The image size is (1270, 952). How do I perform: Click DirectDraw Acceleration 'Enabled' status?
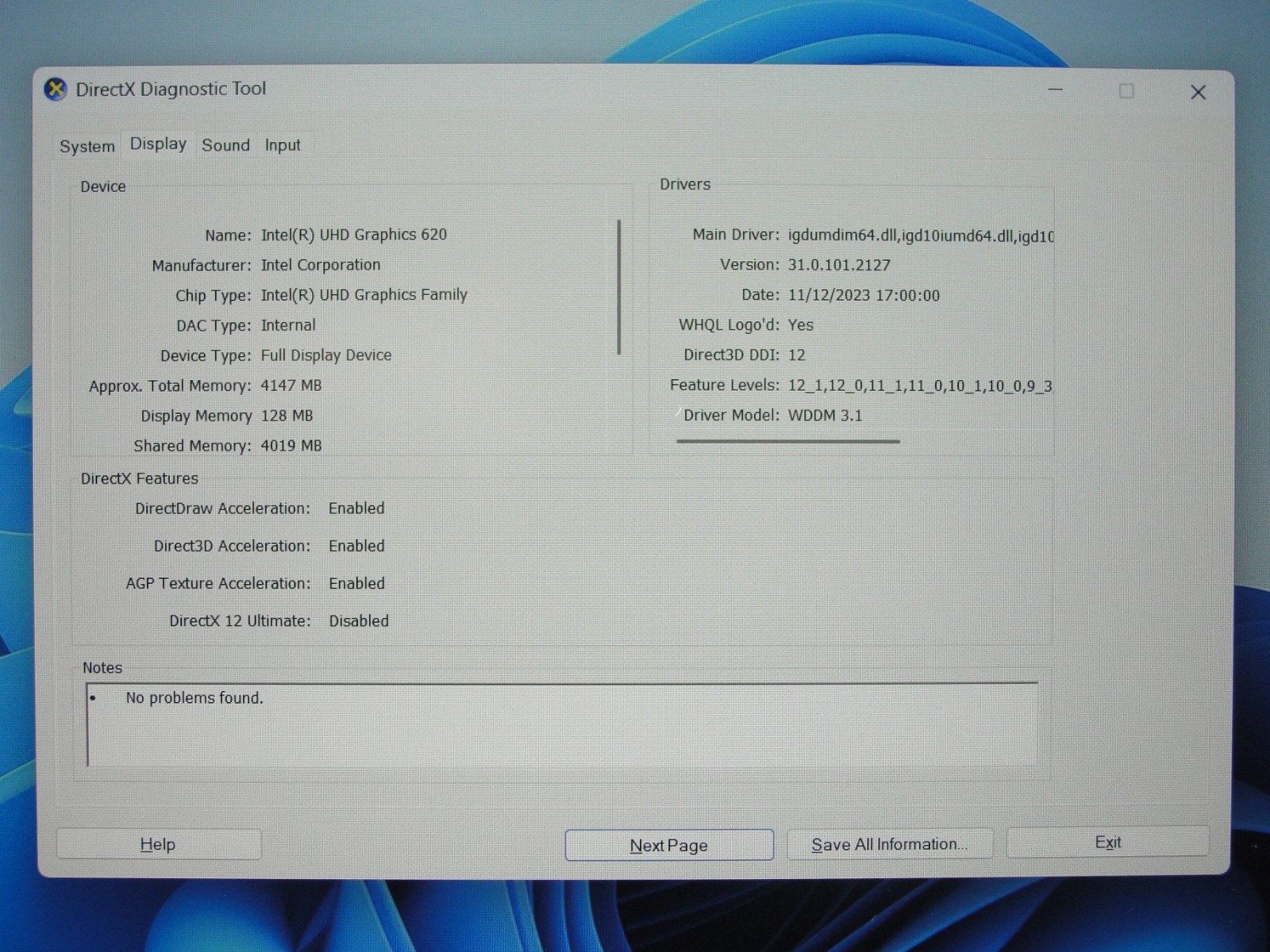point(356,509)
